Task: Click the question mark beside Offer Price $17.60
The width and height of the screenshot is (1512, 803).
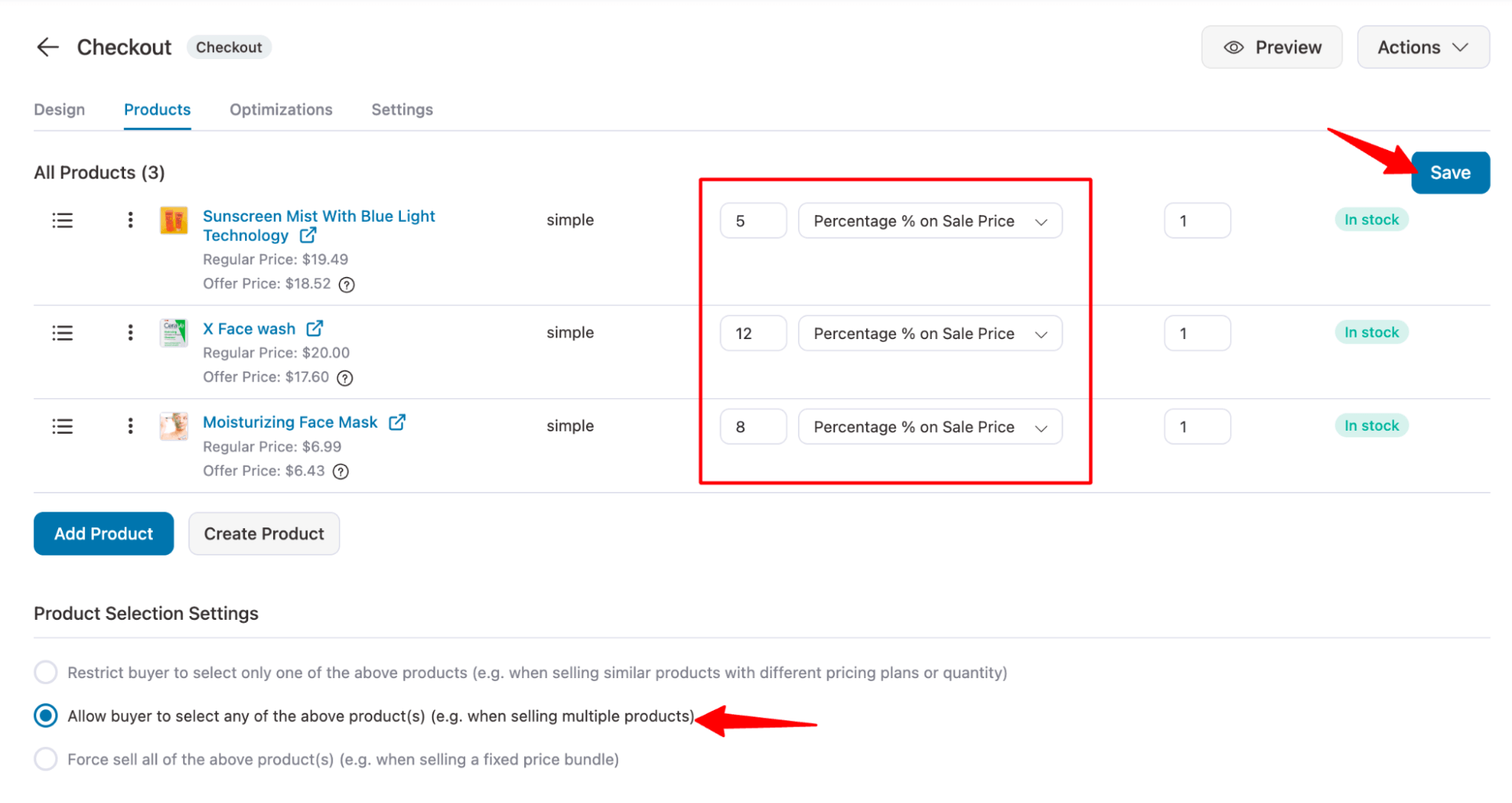Action: coord(345,378)
